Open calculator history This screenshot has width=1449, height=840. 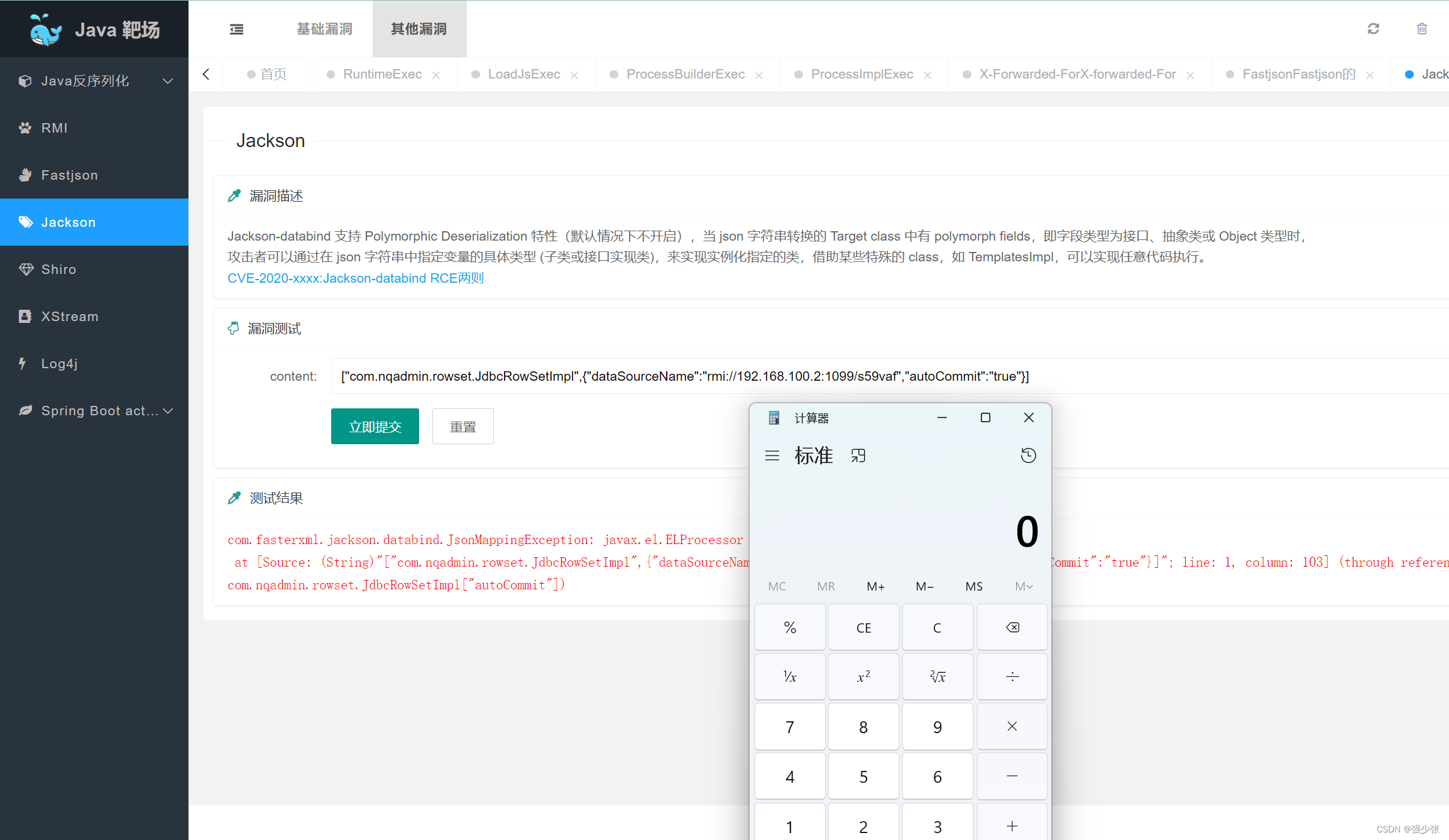tap(1029, 455)
